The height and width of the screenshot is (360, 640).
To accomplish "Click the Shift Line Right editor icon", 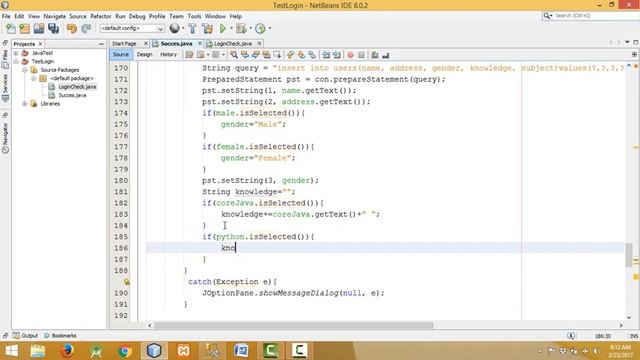I will 337,55.
